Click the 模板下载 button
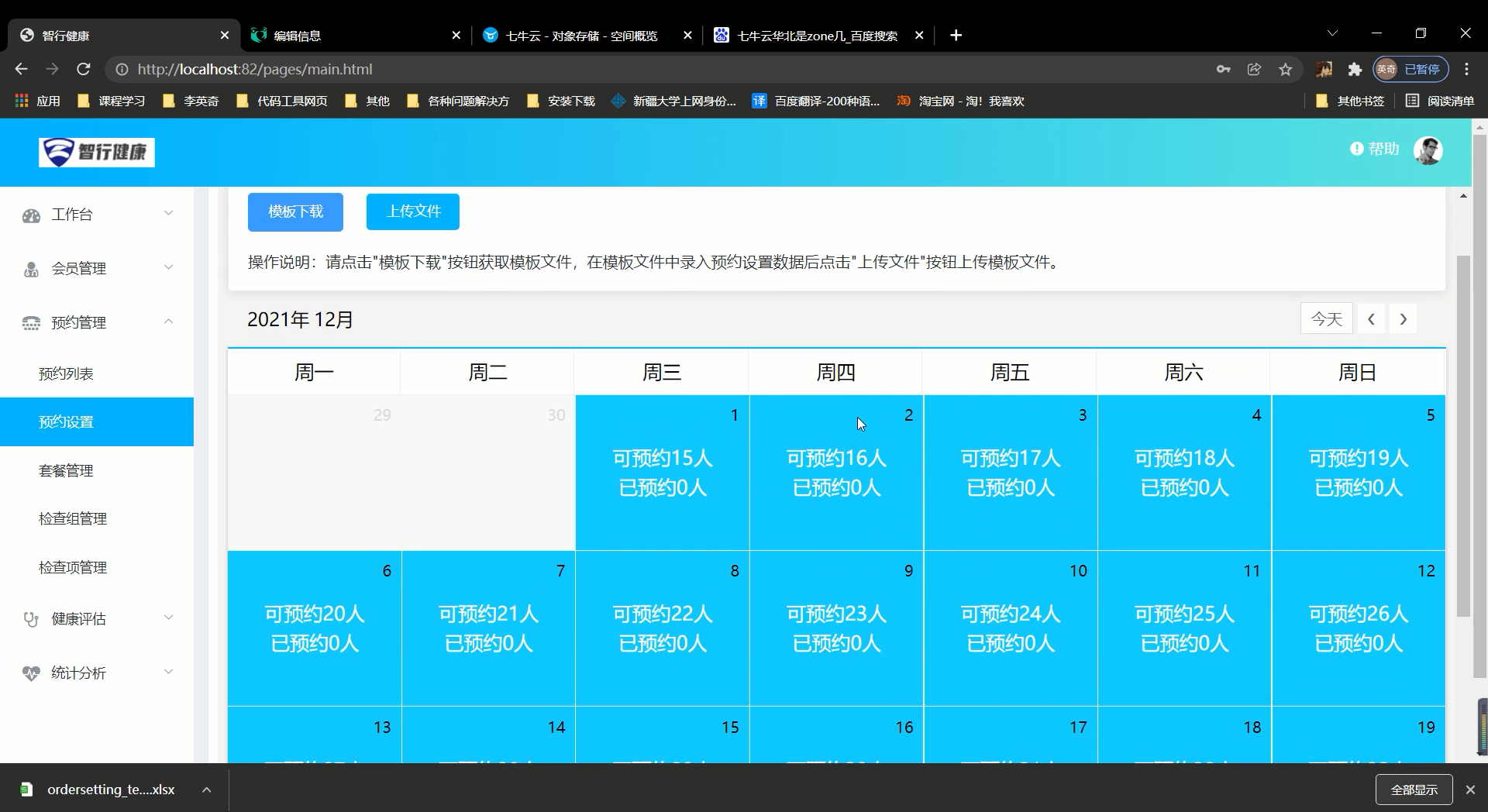Image resolution: width=1488 pixels, height=812 pixels. 295,212
